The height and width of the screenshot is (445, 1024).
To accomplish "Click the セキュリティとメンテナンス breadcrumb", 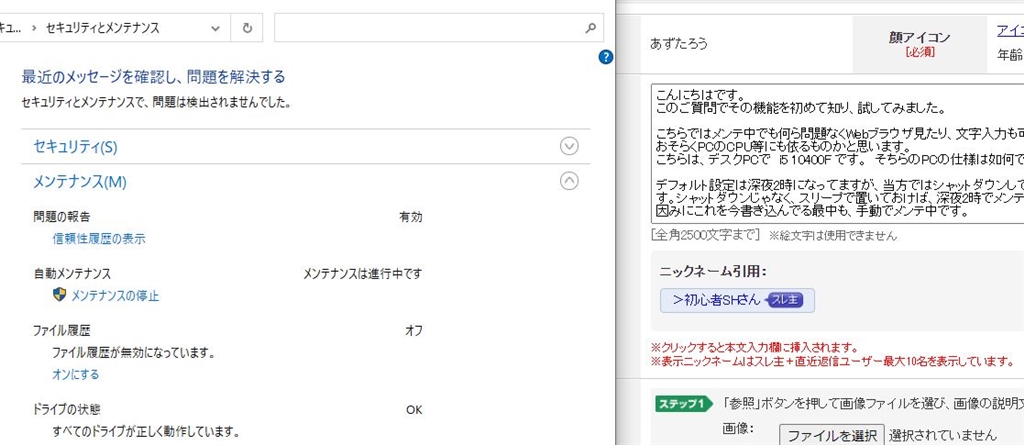I will click(103, 28).
